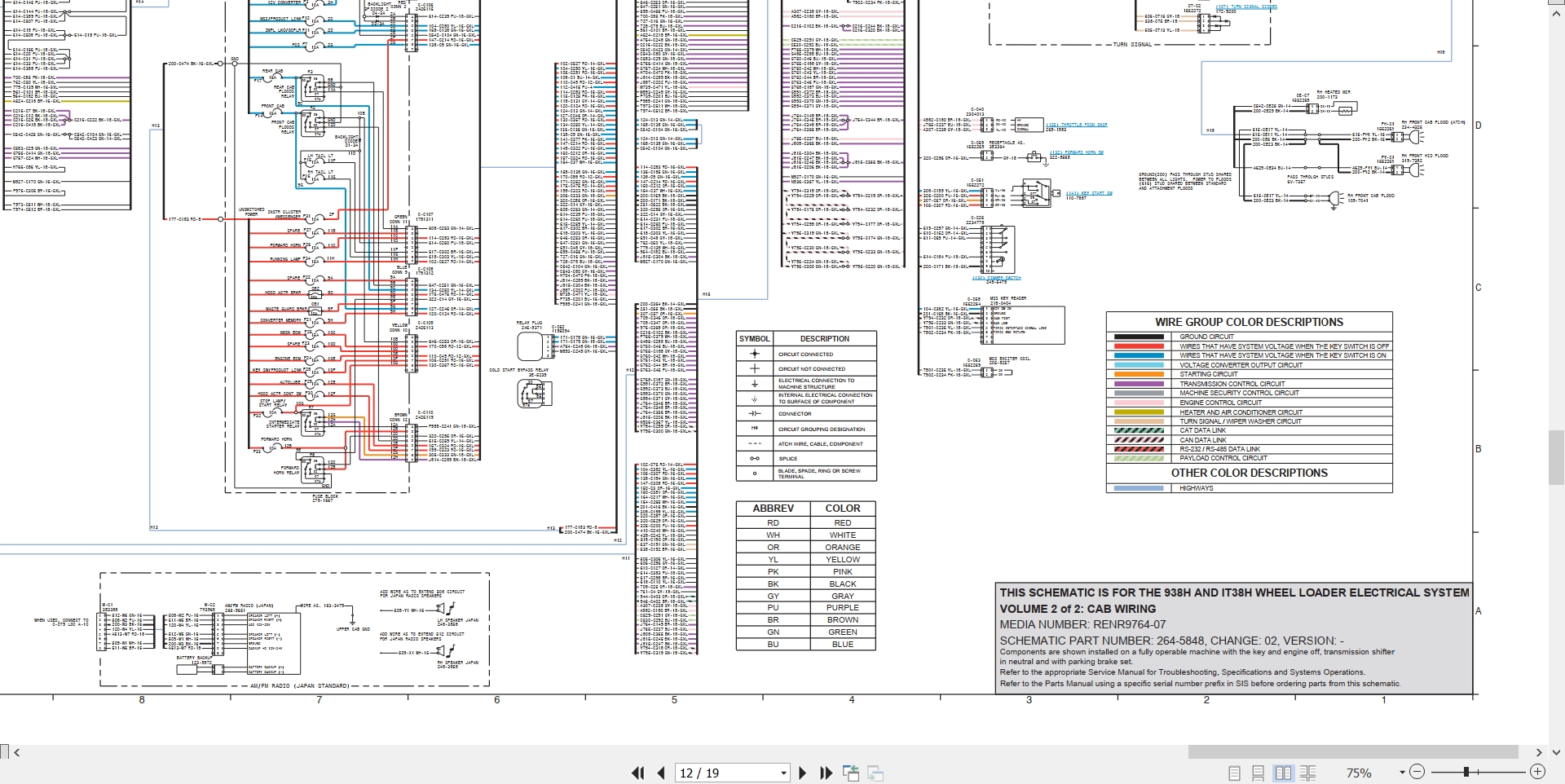The width and height of the screenshot is (1565, 784).
Task: Click the HIGHWAYS legend entry
Action: [1196, 488]
